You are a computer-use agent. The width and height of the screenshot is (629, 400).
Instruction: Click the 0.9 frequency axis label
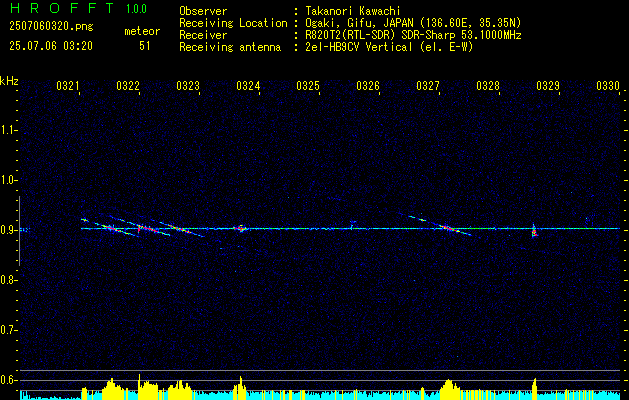[x=8, y=230]
